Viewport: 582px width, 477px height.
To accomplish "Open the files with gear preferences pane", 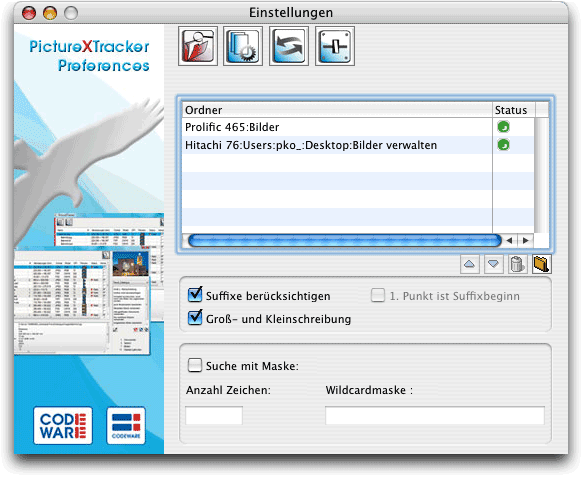I will pos(243,46).
